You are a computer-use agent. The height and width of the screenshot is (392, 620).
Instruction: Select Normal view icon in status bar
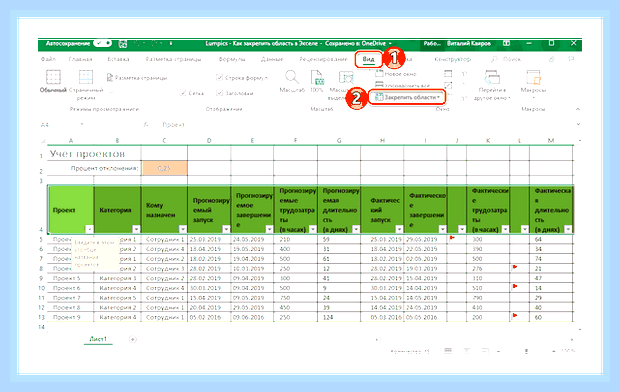click(x=448, y=350)
